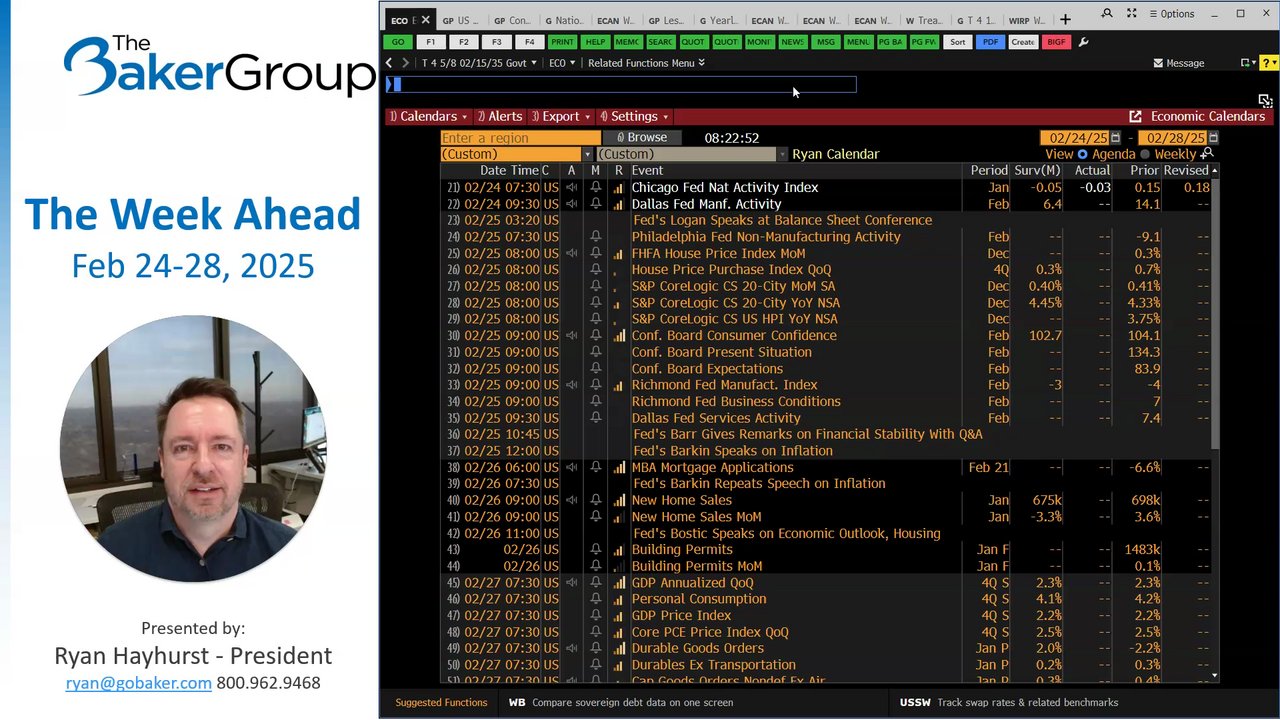This screenshot has width=1280, height=720.
Task: Click the HELP function button
Action: [x=595, y=42]
